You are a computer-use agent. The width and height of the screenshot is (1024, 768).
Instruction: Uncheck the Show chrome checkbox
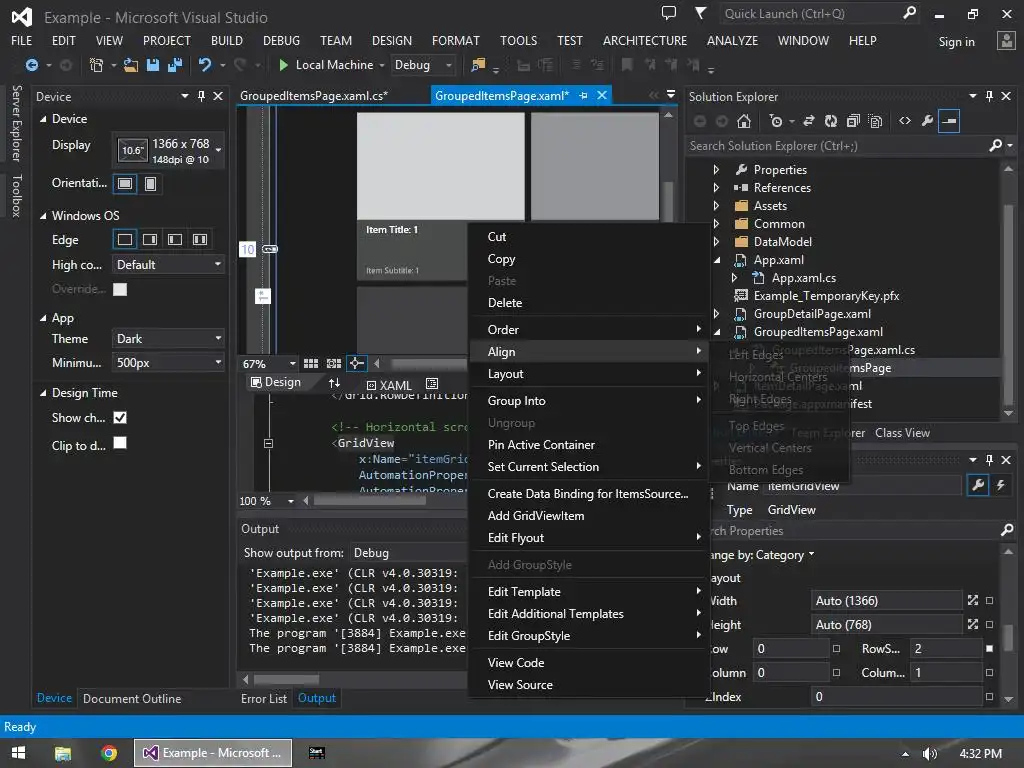120,417
